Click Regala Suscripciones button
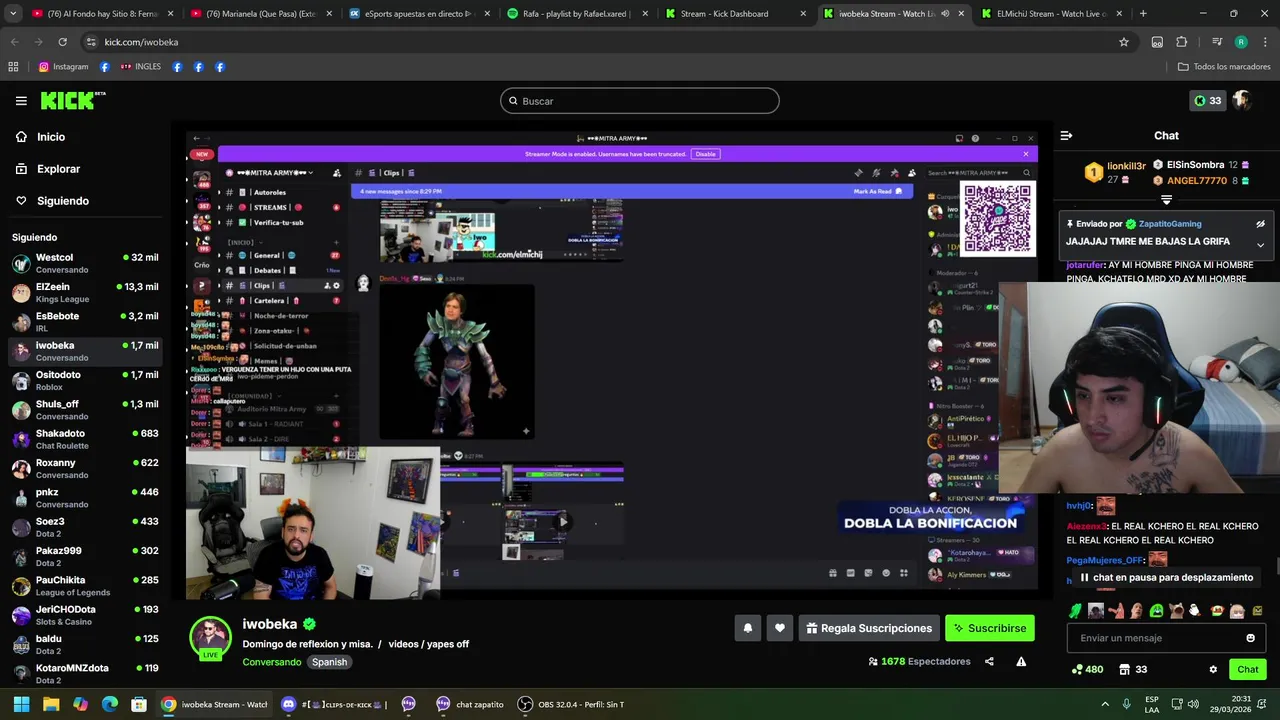The height and width of the screenshot is (720, 1280). 870,628
